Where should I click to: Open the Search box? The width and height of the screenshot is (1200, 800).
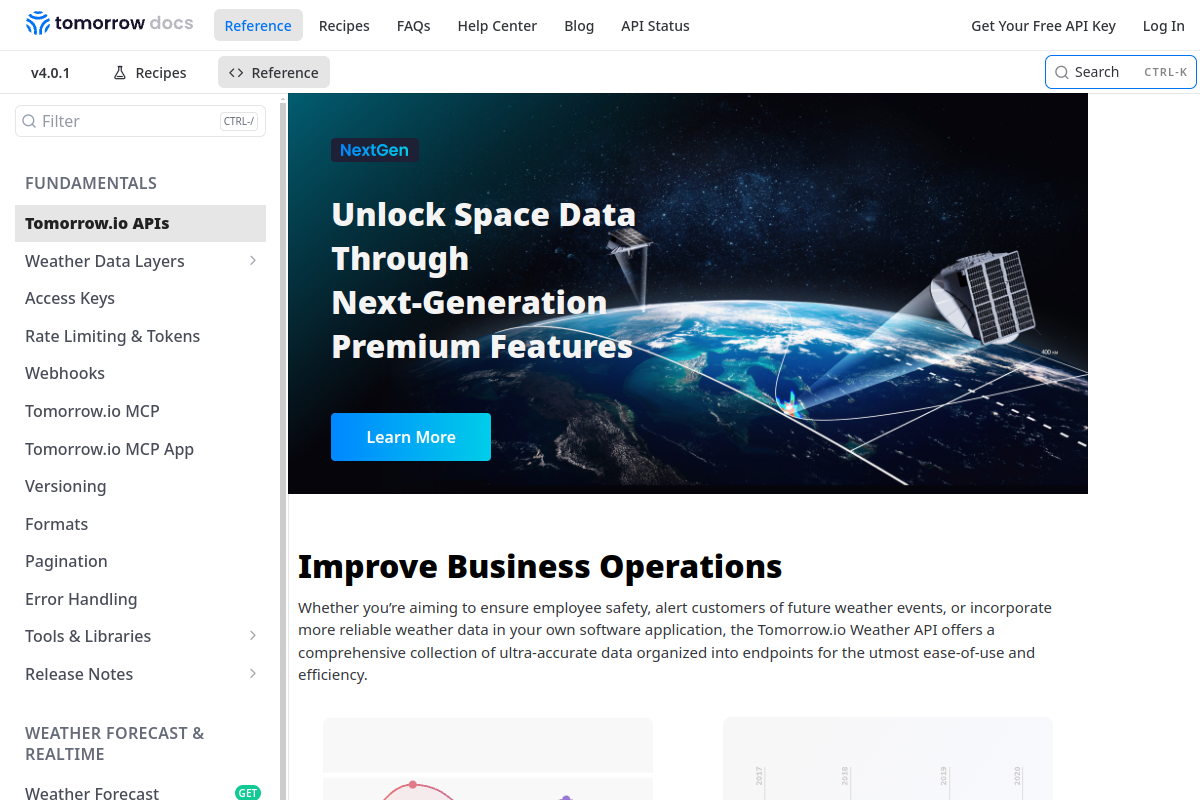pos(1120,72)
